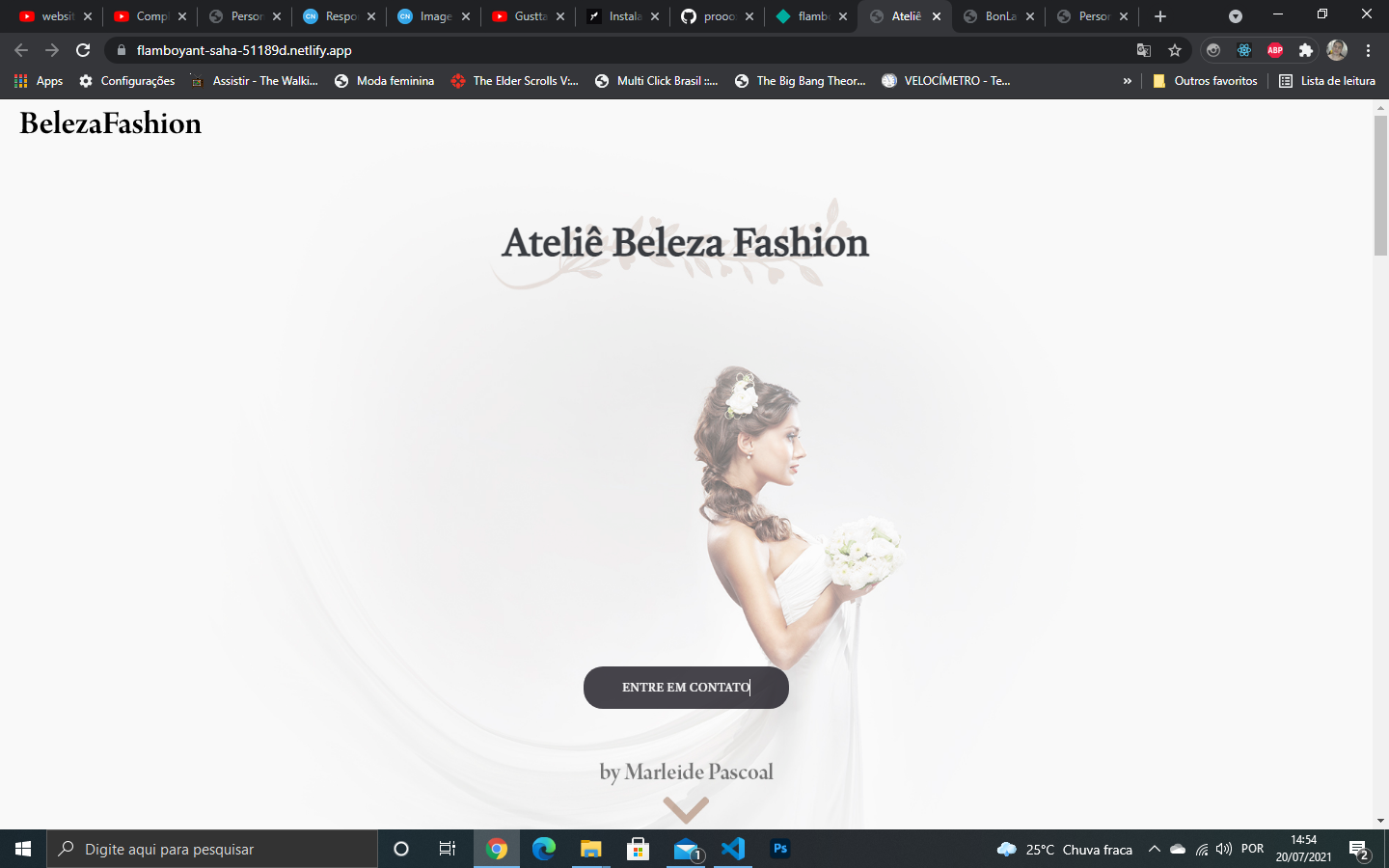
Task: Open the volume control icon
Action: tap(1224, 849)
